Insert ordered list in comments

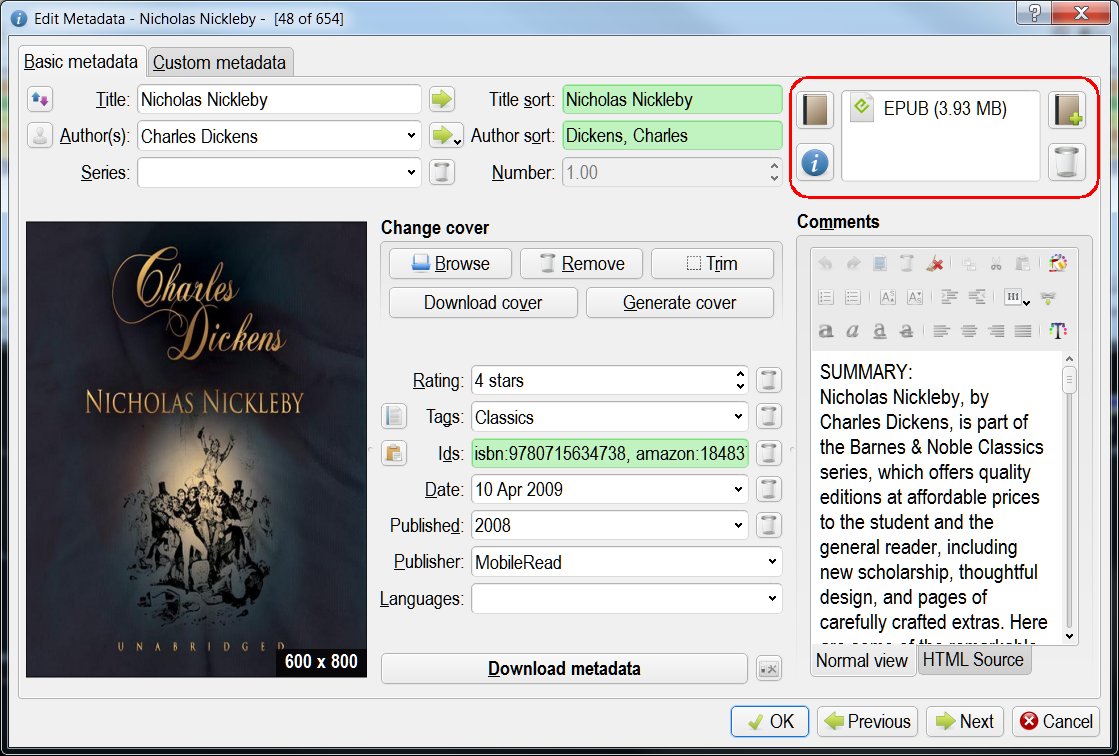point(826,297)
